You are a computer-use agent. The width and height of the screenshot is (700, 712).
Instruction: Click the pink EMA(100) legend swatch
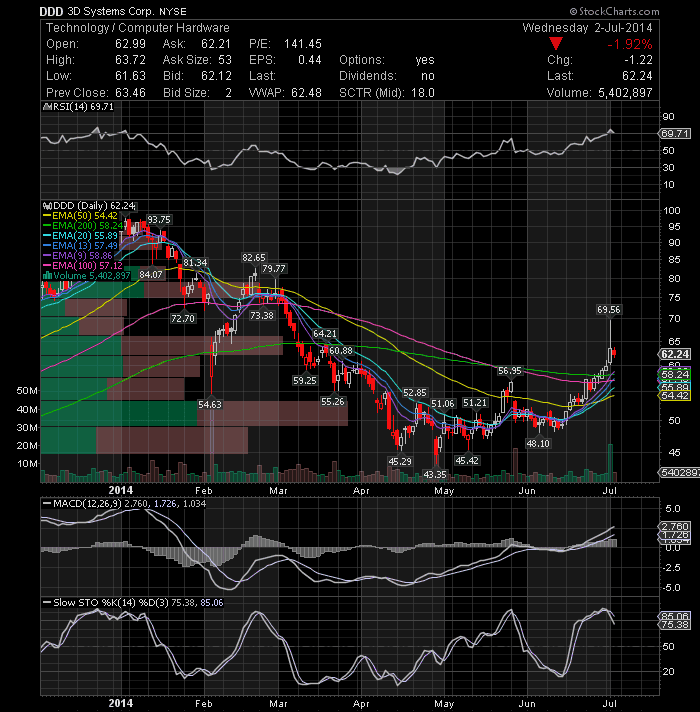(x=47, y=266)
